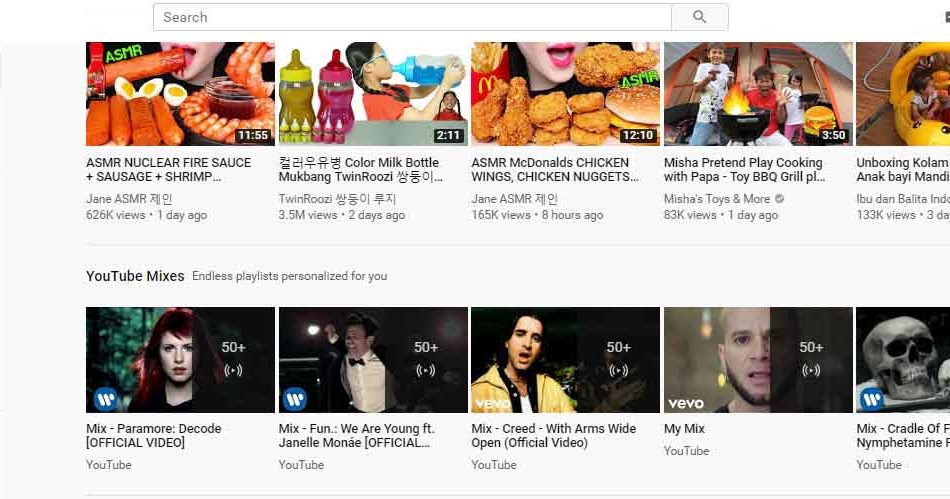Click 50+ count on My Mix
Screen dimensions: 950x499
(x=811, y=348)
